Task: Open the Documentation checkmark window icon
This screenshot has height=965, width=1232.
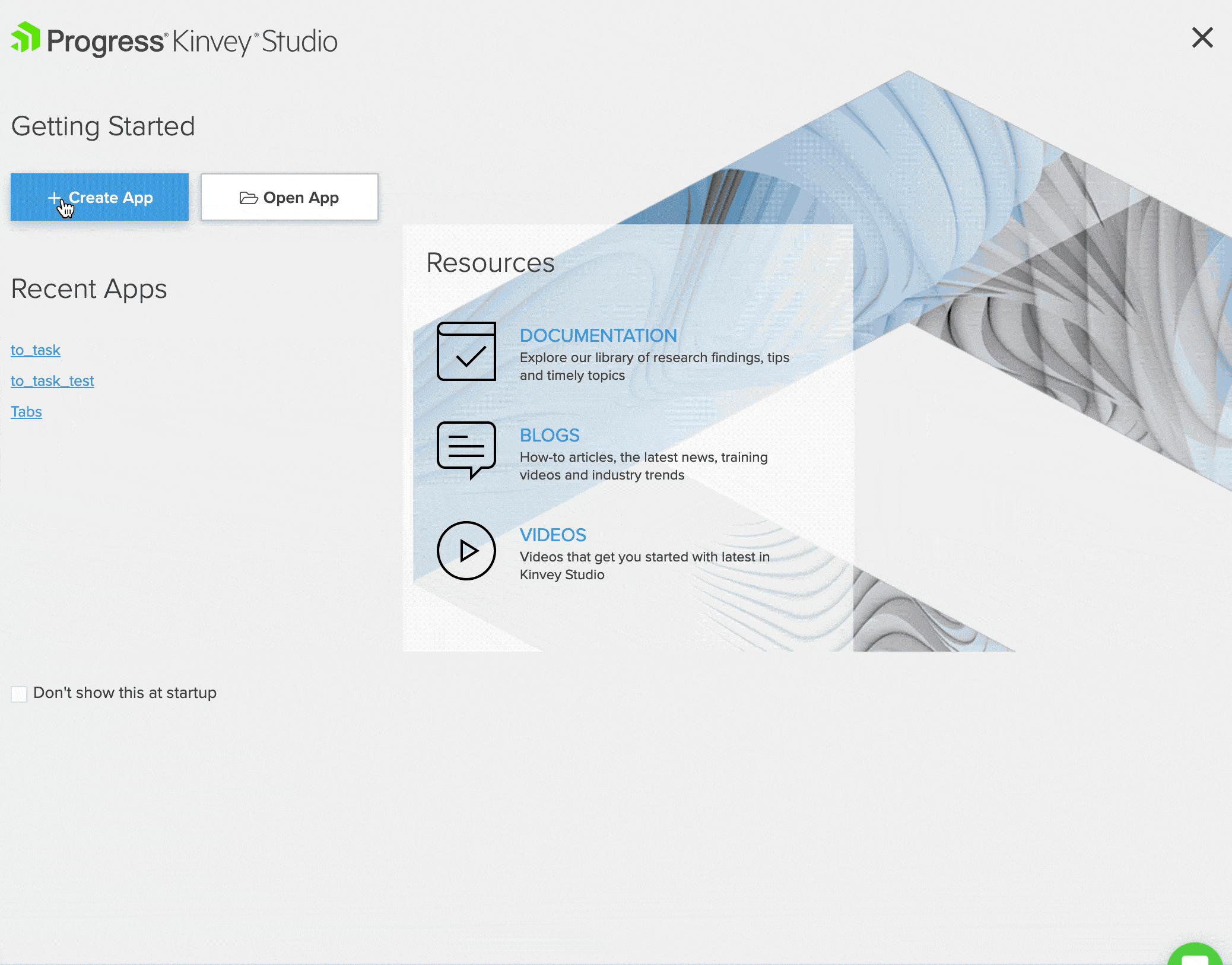Action: pos(466,351)
